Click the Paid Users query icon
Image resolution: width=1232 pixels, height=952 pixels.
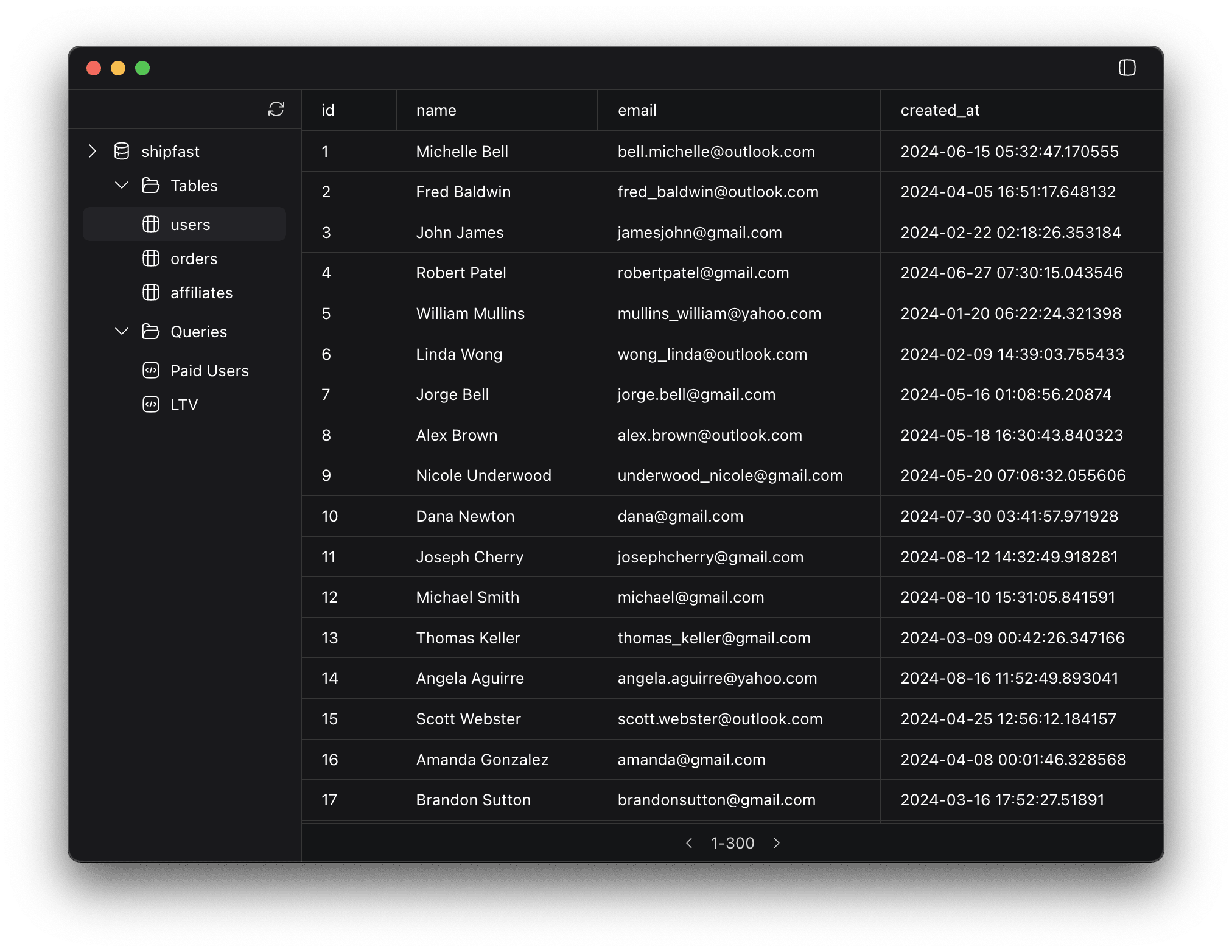[x=151, y=370]
